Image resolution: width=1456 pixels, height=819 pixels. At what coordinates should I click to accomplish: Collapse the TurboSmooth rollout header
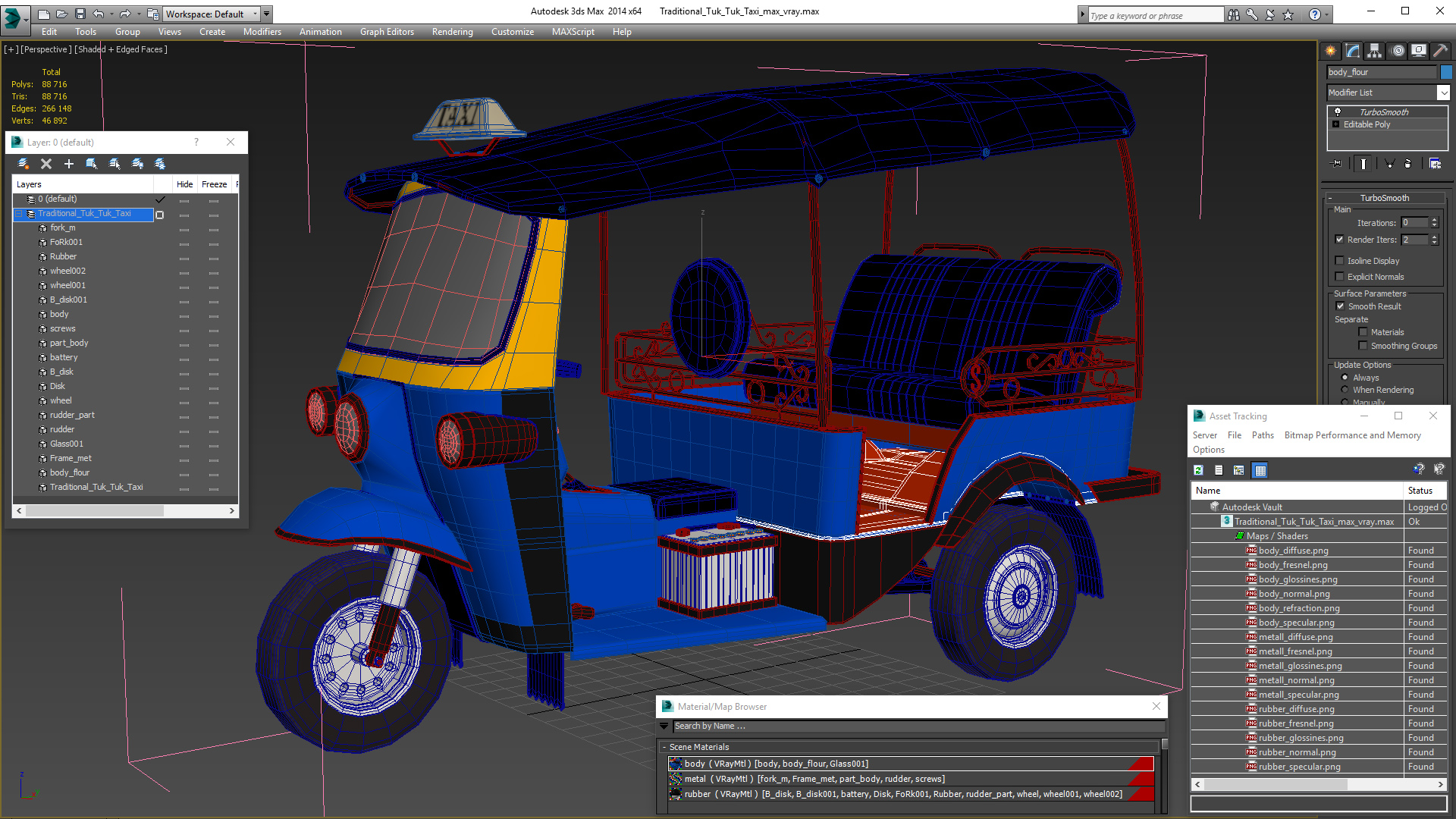coord(1384,198)
